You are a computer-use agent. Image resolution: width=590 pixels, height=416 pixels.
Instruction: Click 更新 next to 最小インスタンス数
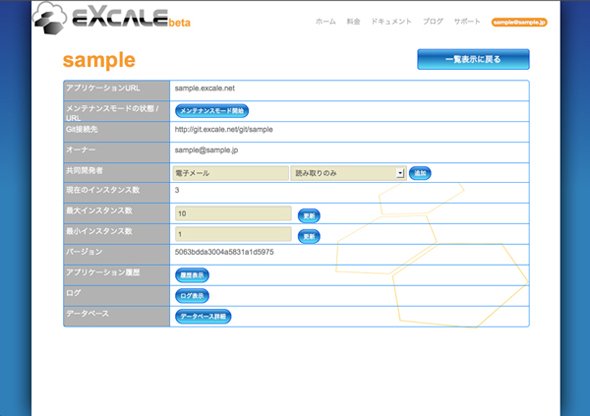(x=309, y=236)
